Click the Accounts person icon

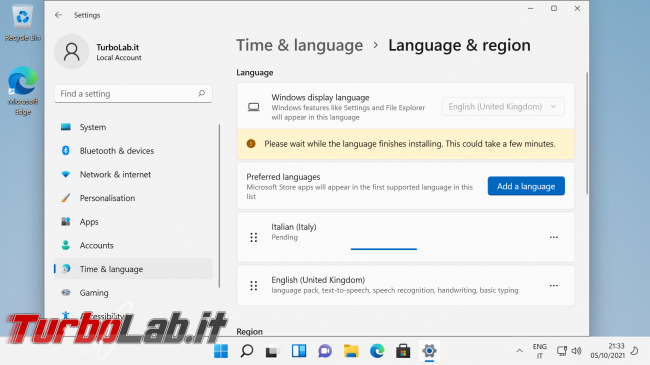pos(65,245)
